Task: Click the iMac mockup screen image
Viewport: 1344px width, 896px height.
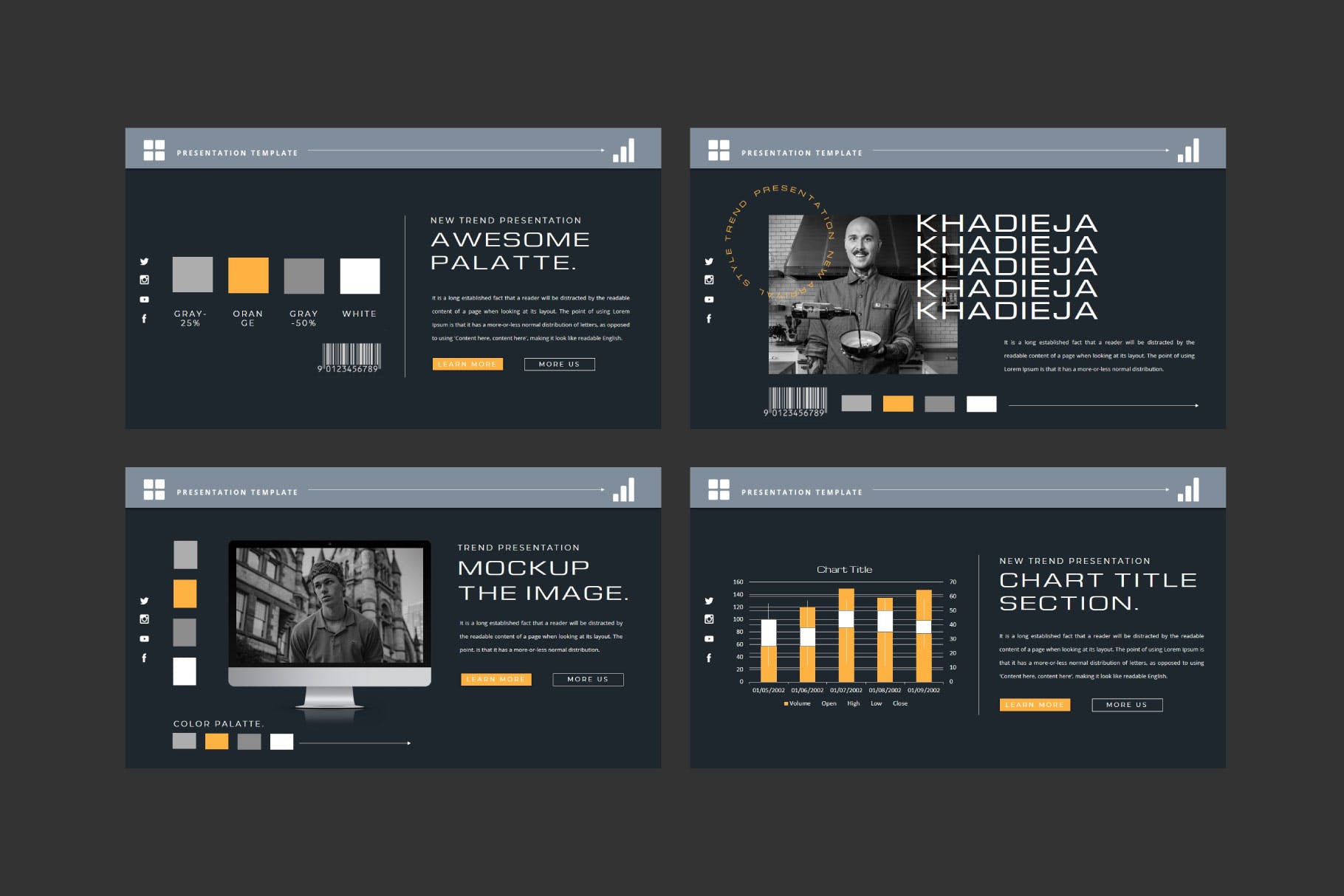Action: [x=329, y=605]
